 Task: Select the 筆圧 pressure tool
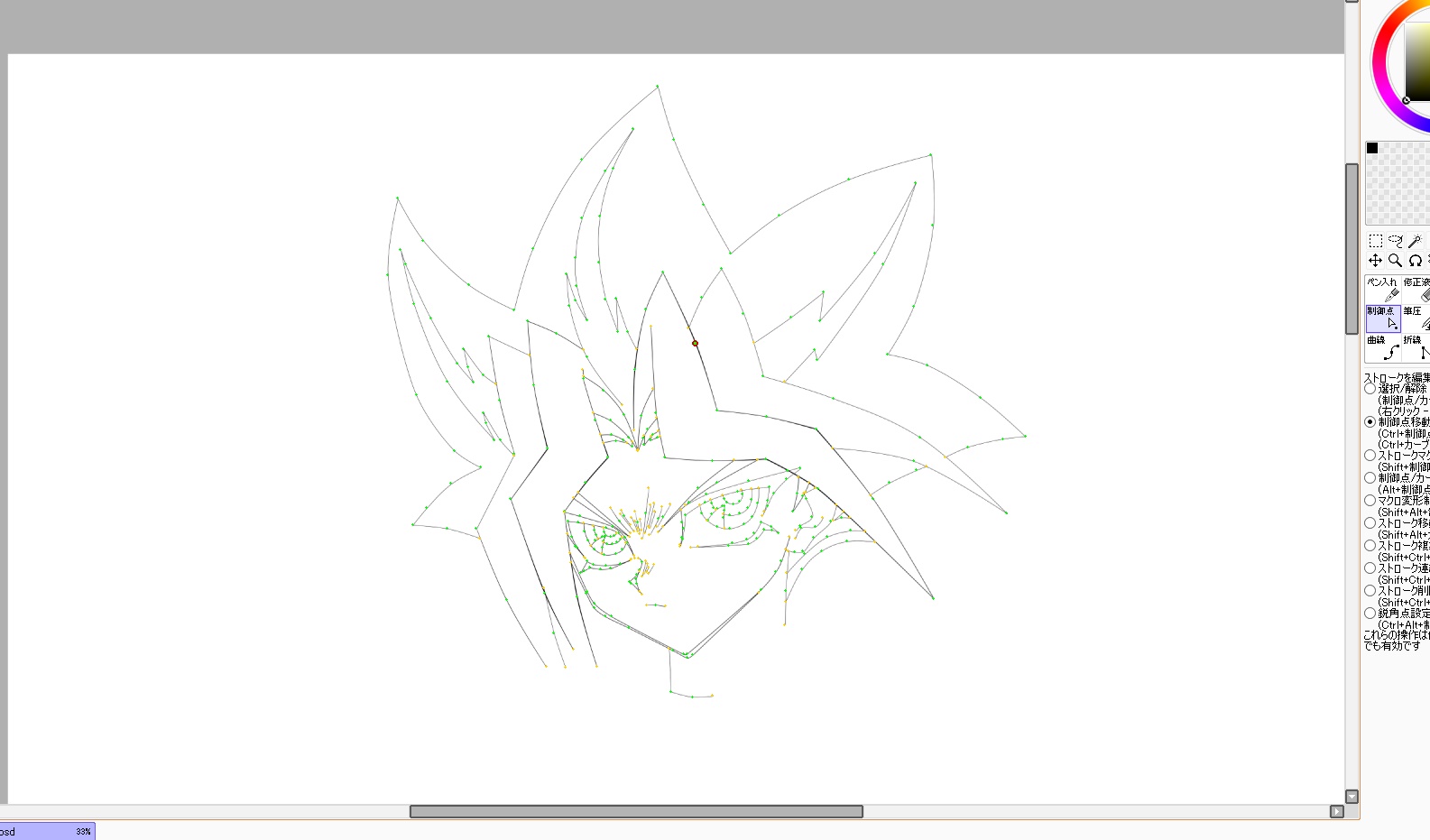click(1416, 318)
